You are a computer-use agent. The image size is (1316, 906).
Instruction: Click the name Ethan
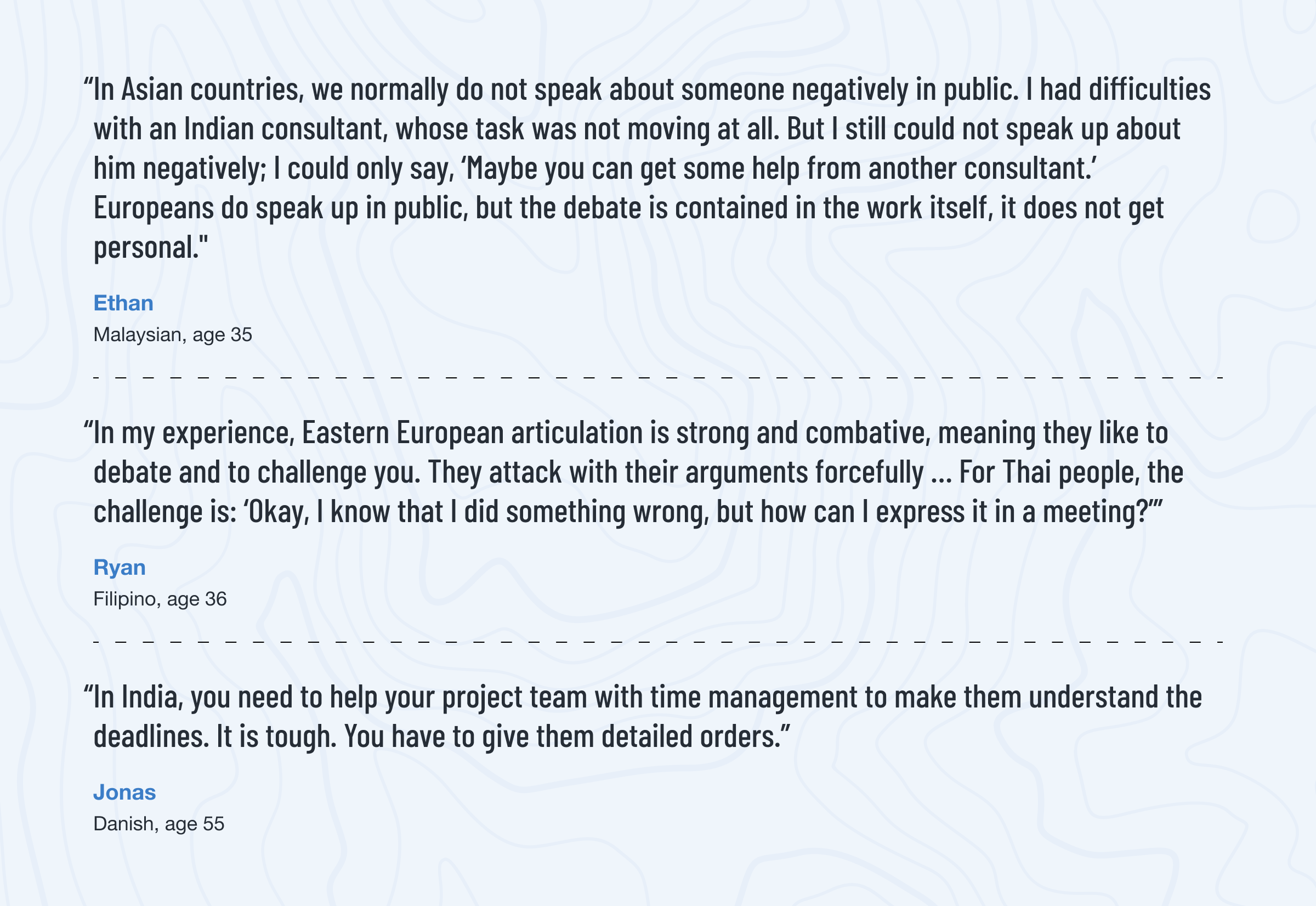[123, 303]
